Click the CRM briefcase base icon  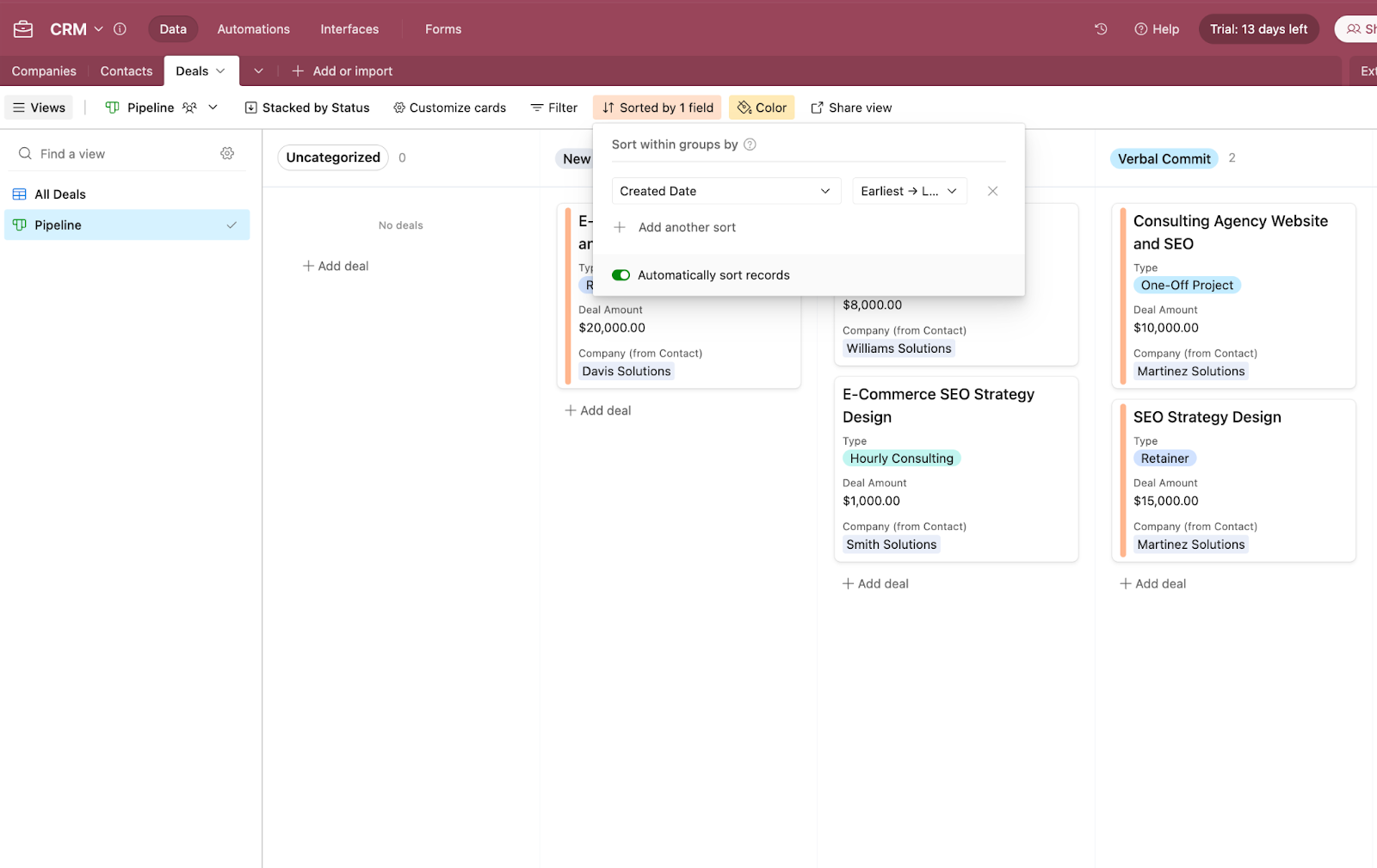click(x=23, y=29)
